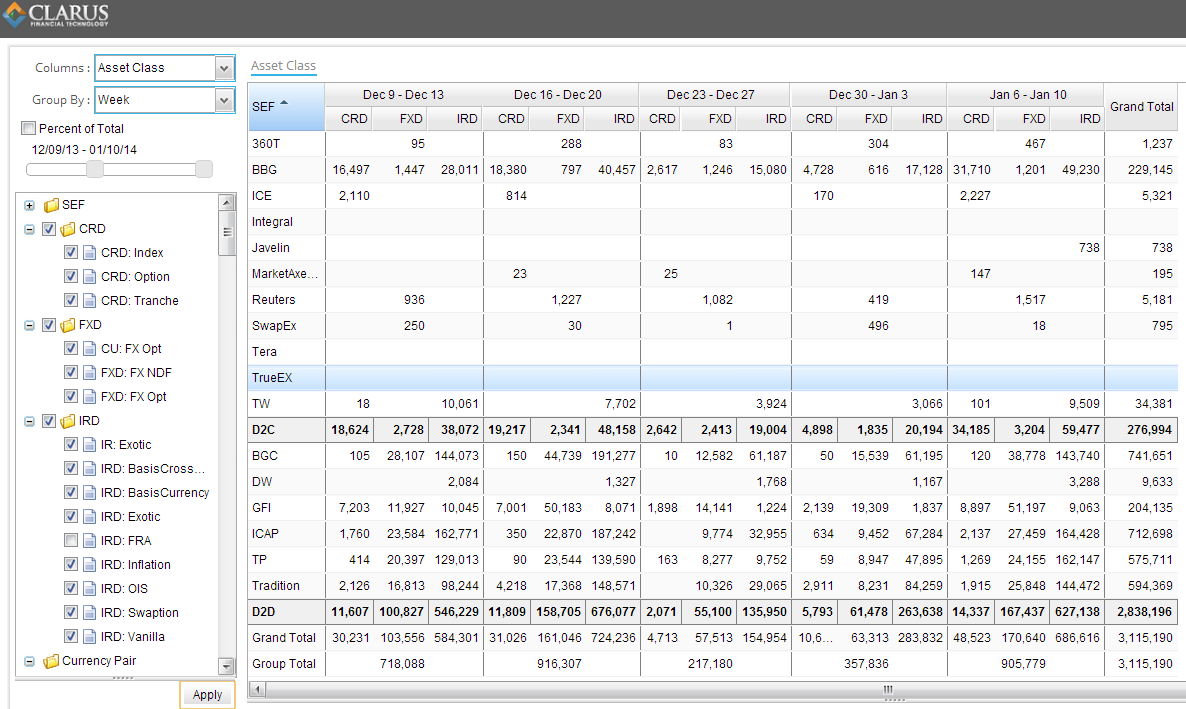Click the tree scrollbar up arrow
The image size is (1186, 709).
(x=226, y=202)
